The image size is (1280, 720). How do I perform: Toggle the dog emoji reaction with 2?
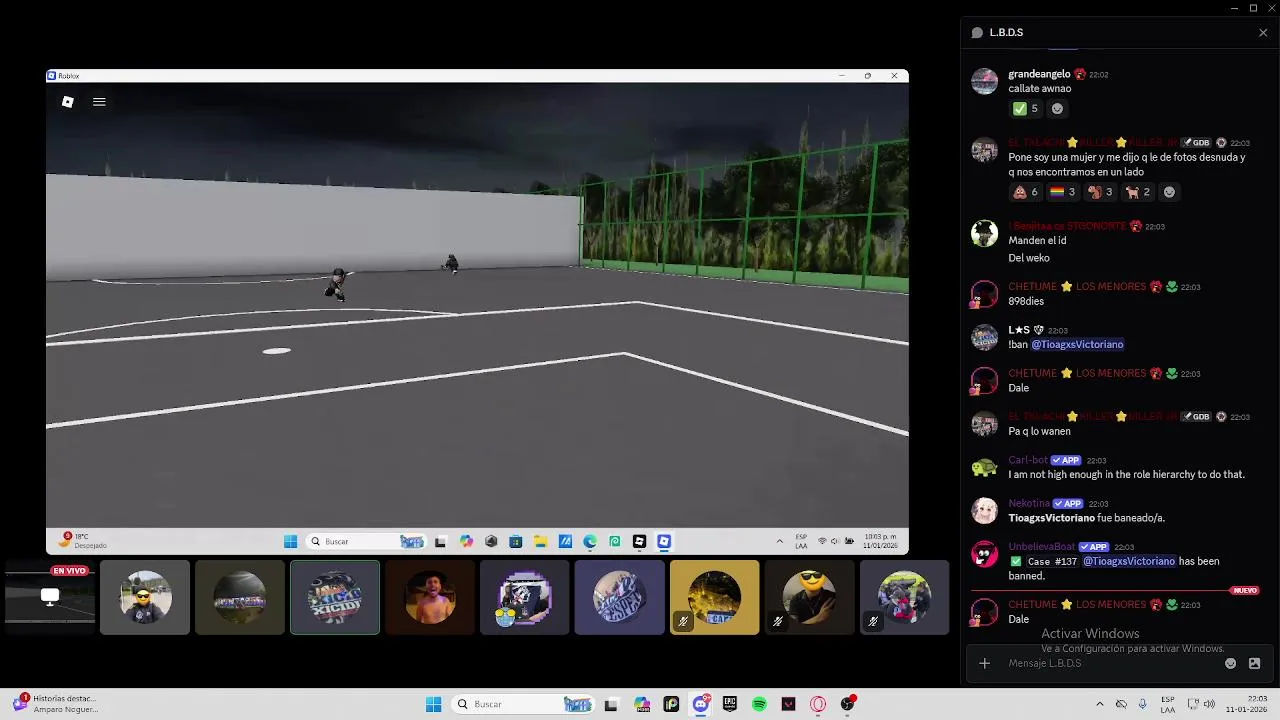point(1138,192)
